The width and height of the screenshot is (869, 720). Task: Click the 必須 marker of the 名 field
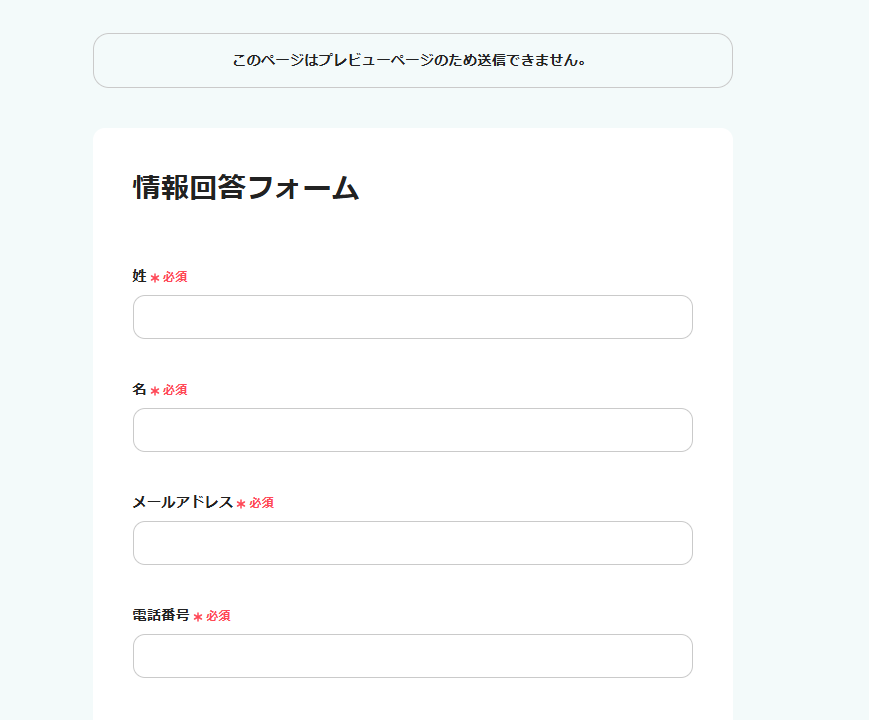[x=175, y=390]
